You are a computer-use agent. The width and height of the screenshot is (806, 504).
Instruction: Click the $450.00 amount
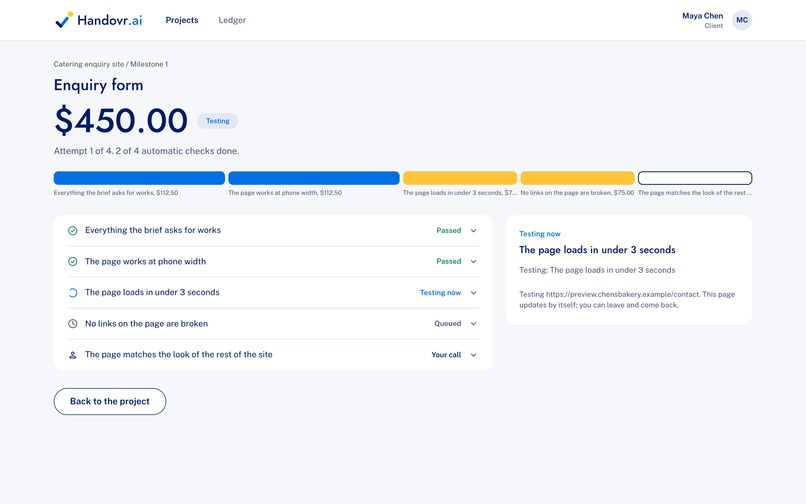coord(121,120)
